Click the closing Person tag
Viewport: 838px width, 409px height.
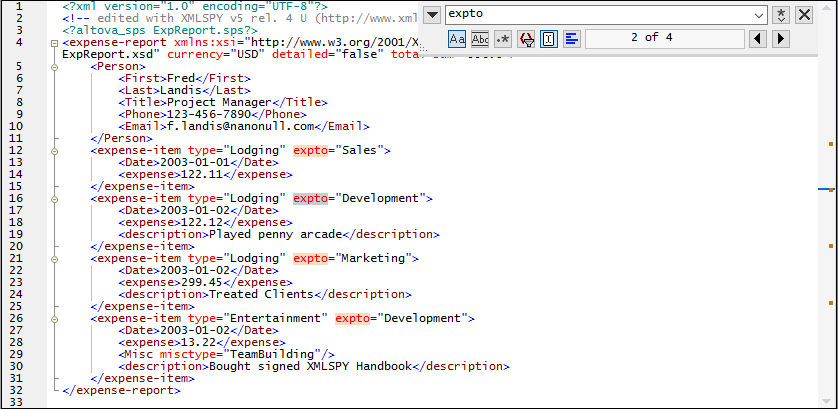(121, 138)
